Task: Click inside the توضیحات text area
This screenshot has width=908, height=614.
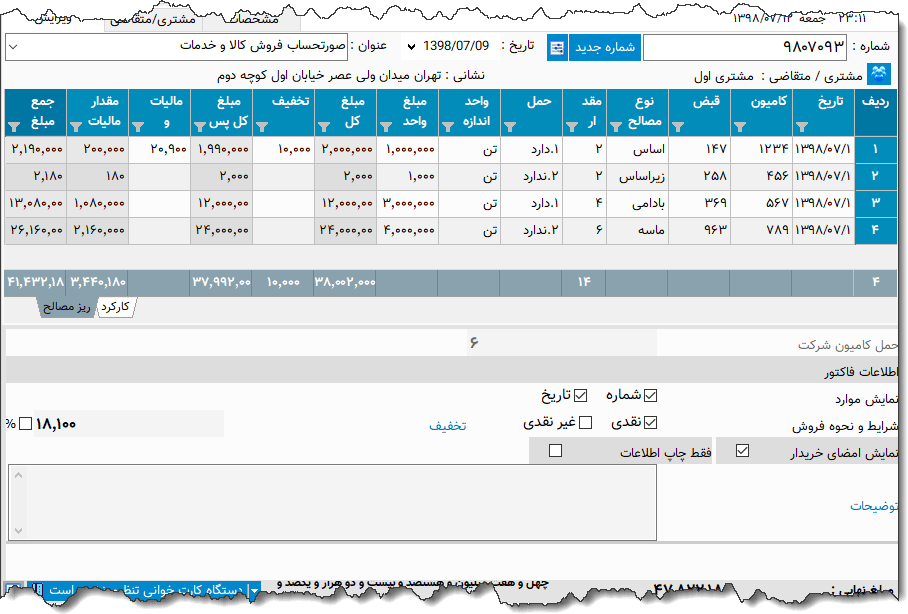Action: [330, 502]
